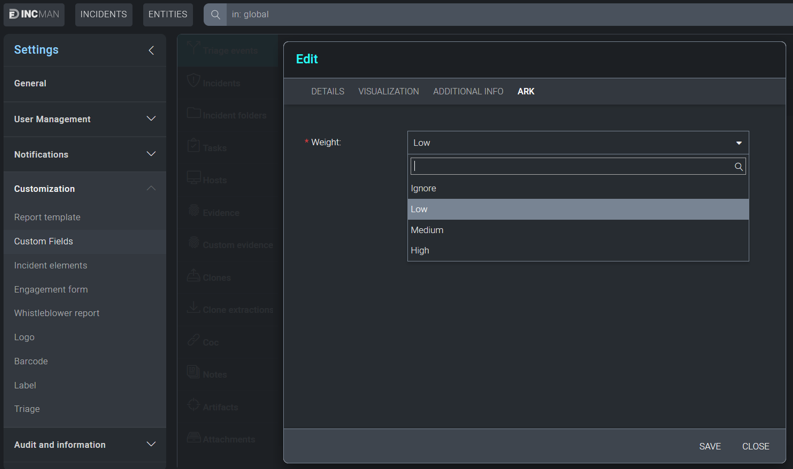The image size is (793, 469).
Task: Open Report template settings
Action: click(47, 217)
